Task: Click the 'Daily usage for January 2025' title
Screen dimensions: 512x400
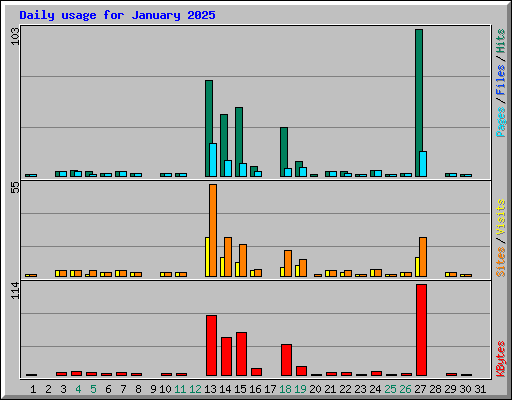Action: [x=117, y=15]
